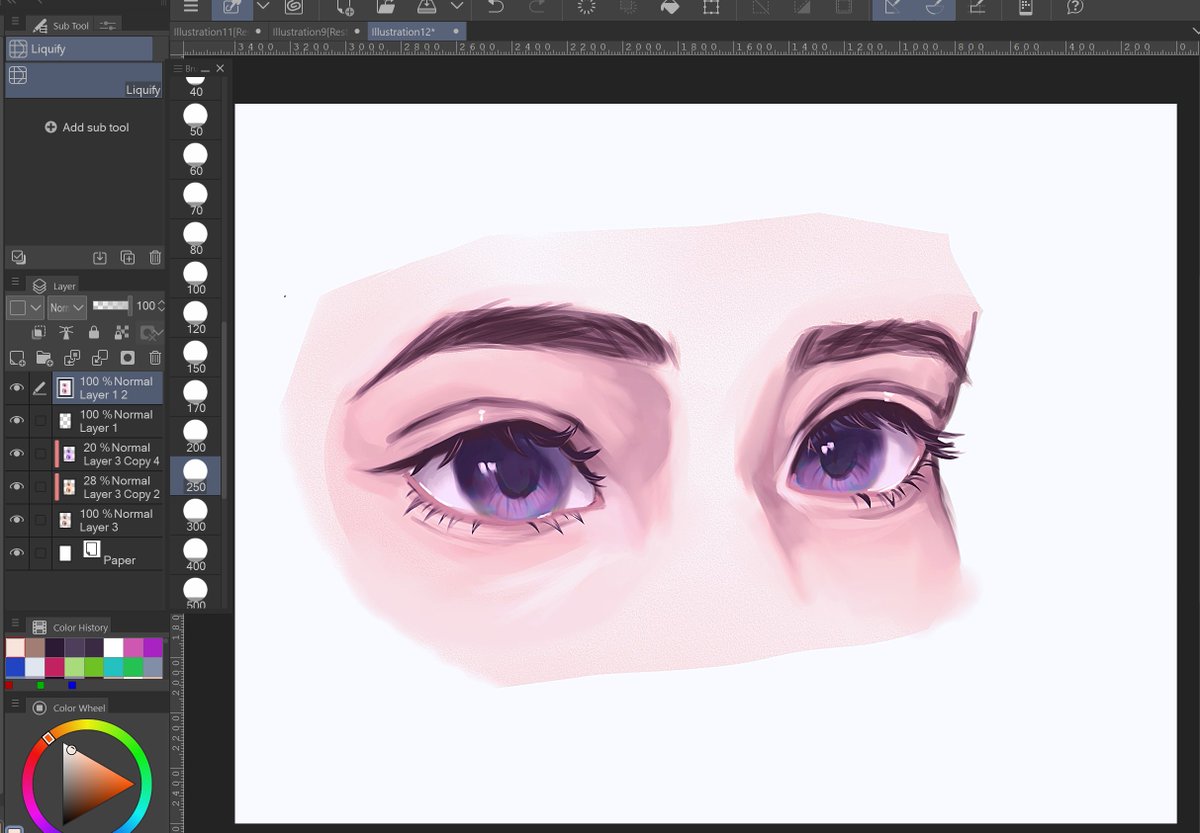Viewport: 1200px width, 833px height.
Task: Hide the Paper layer
Action: [16, 553]
